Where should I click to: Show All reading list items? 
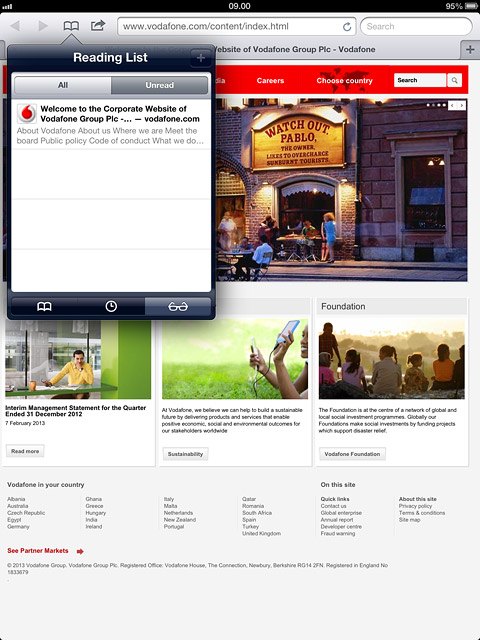tap(63, 85)
